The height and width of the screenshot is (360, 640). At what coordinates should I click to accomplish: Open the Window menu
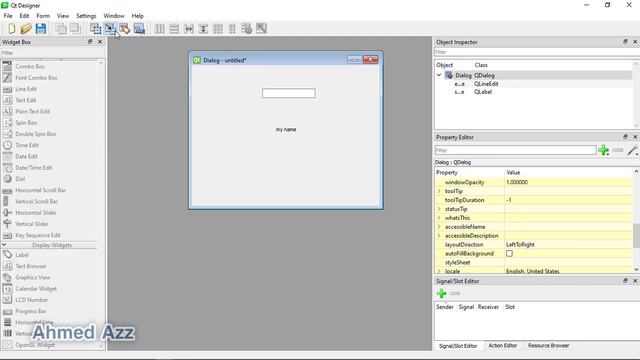[113, 16]
